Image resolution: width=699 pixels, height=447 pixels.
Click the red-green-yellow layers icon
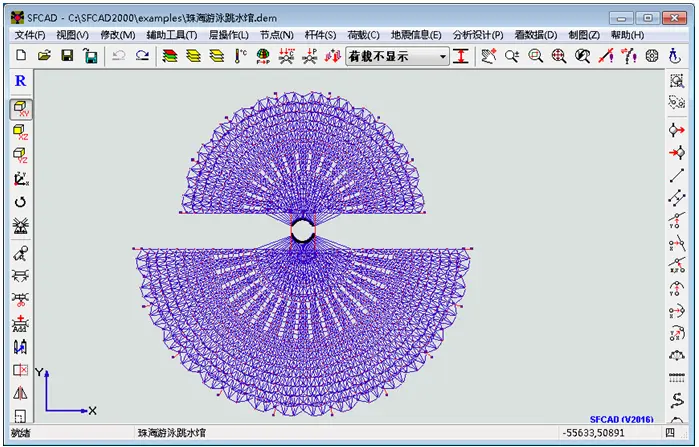point(170,56)
